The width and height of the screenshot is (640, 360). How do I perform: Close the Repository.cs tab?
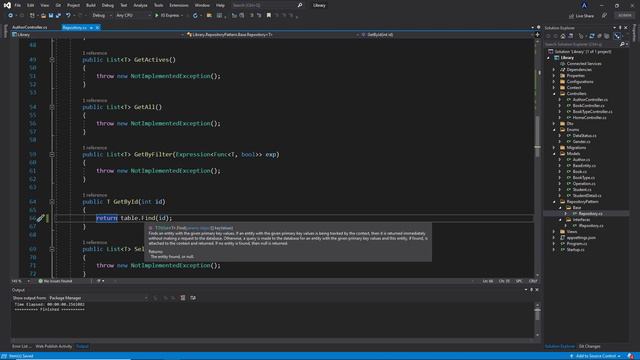[98, 27]
